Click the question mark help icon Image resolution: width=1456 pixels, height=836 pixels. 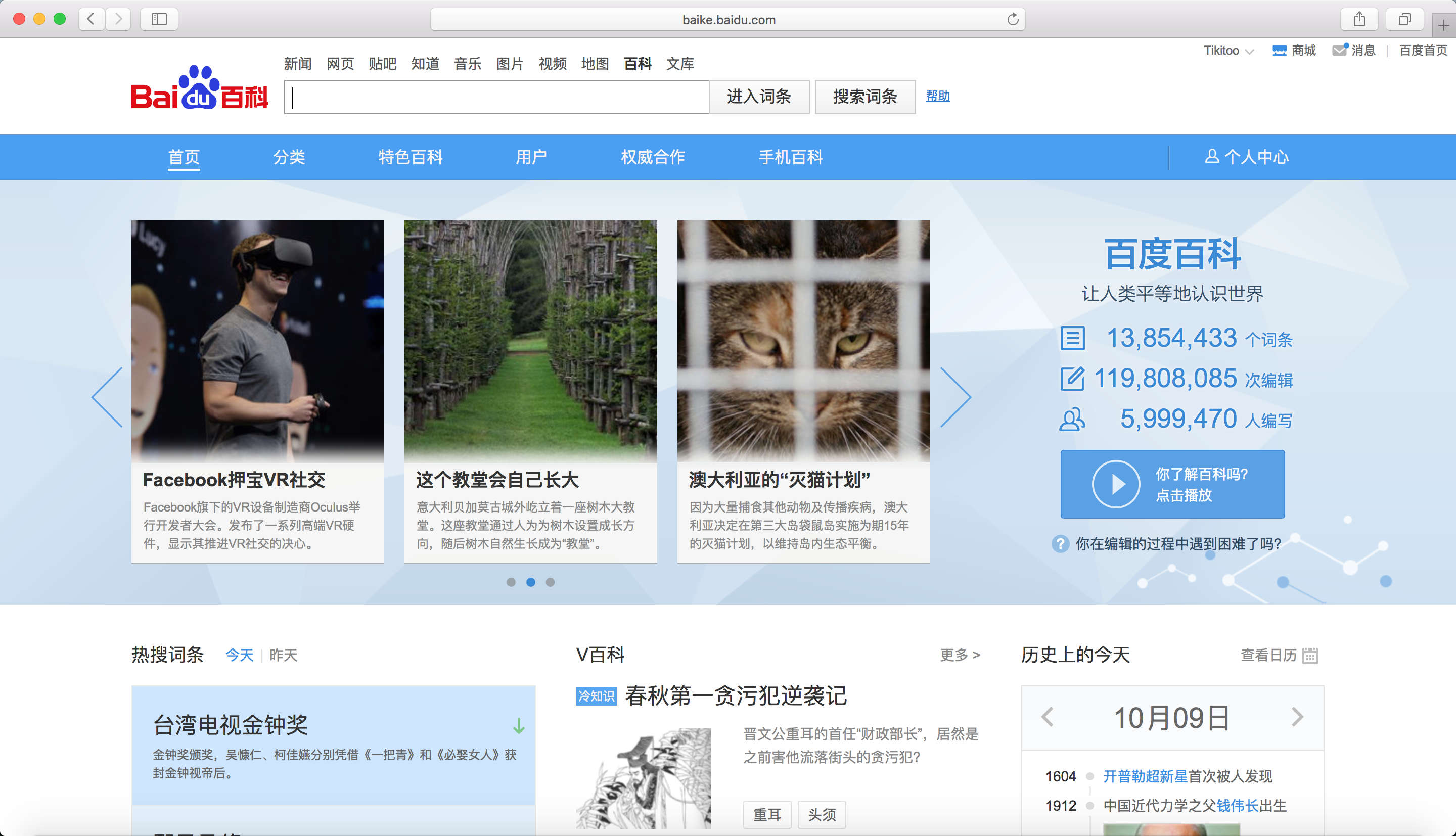1060,543
